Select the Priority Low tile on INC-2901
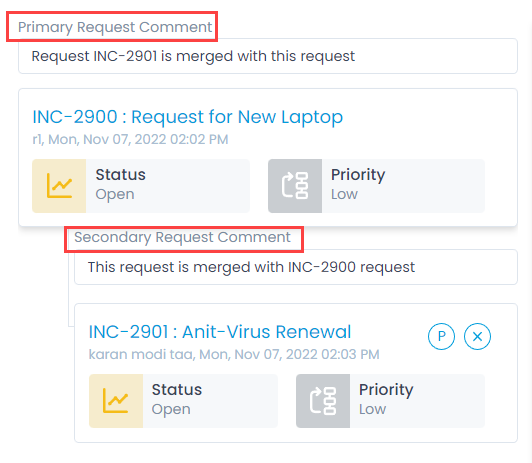 pos(390,401)
